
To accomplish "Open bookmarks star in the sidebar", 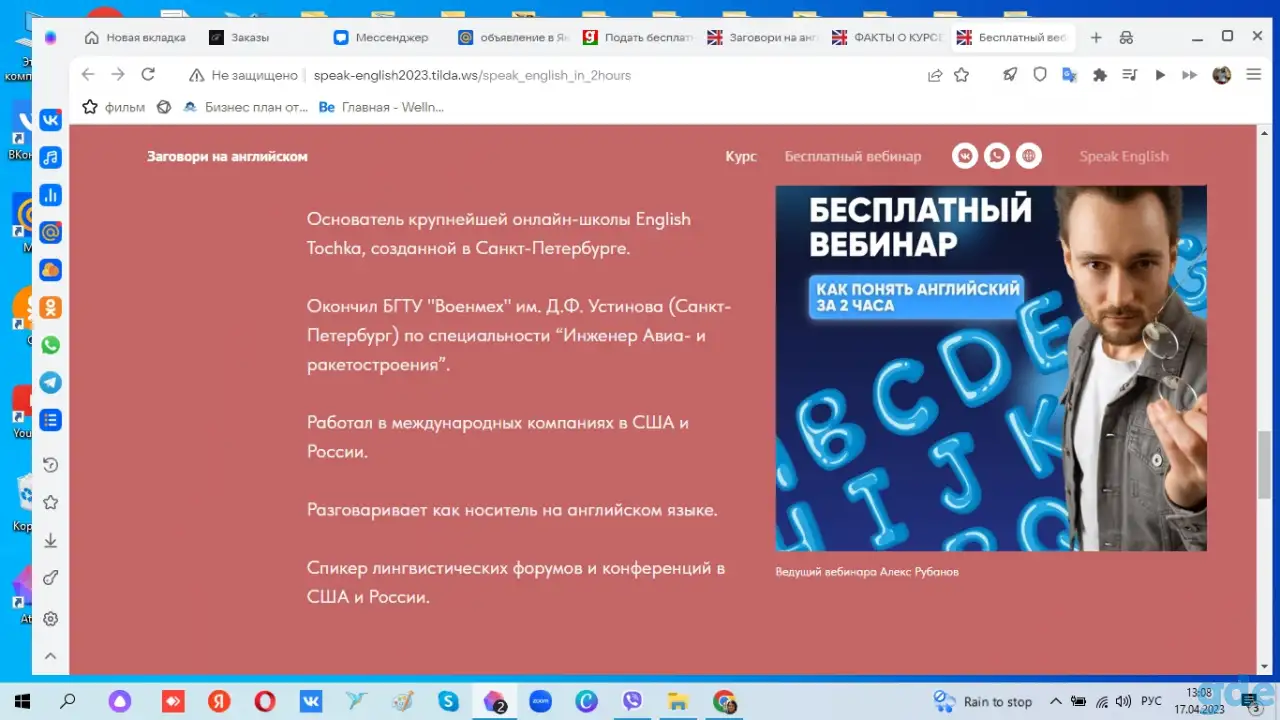I will [50, 503].
